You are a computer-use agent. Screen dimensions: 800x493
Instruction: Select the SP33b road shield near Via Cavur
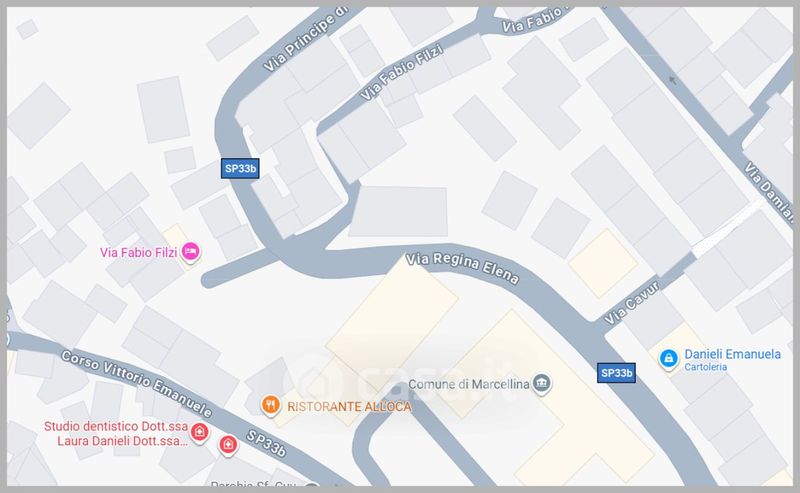(616, 373)
